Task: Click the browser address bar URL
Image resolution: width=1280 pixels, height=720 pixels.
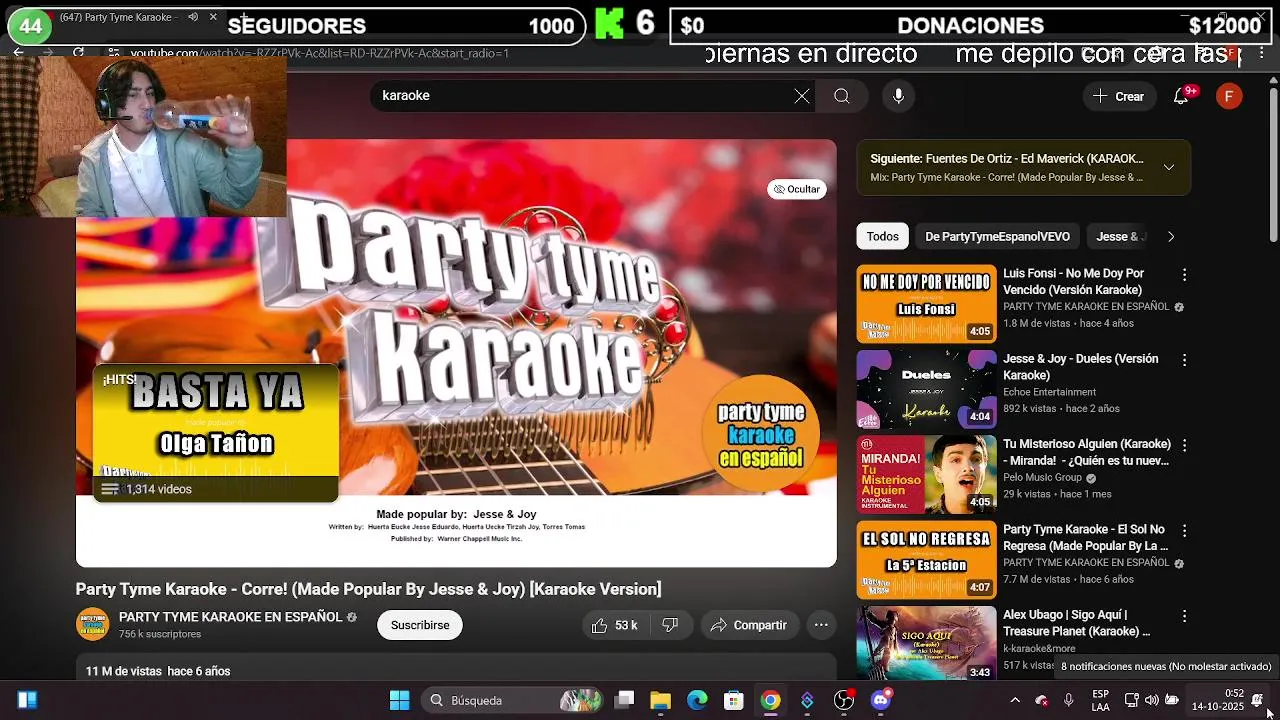Action: pos(320,53)
